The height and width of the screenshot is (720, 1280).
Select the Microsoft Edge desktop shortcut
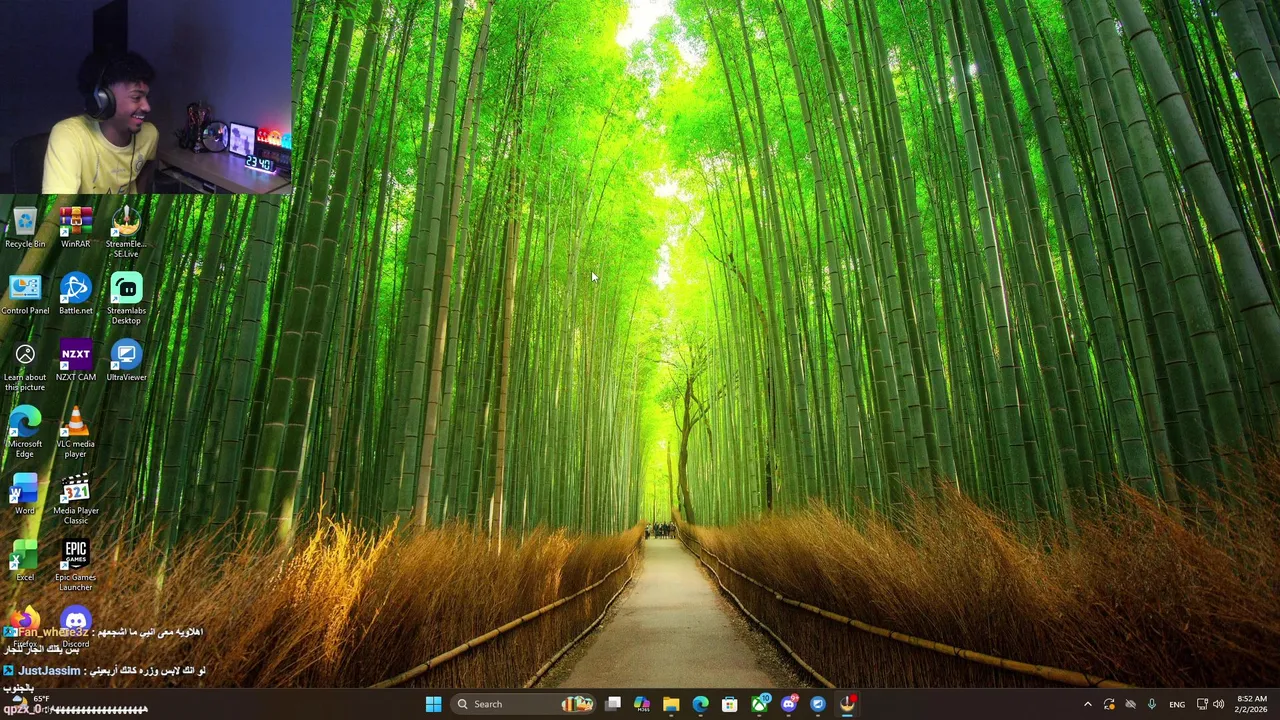(x=25, y=433)
